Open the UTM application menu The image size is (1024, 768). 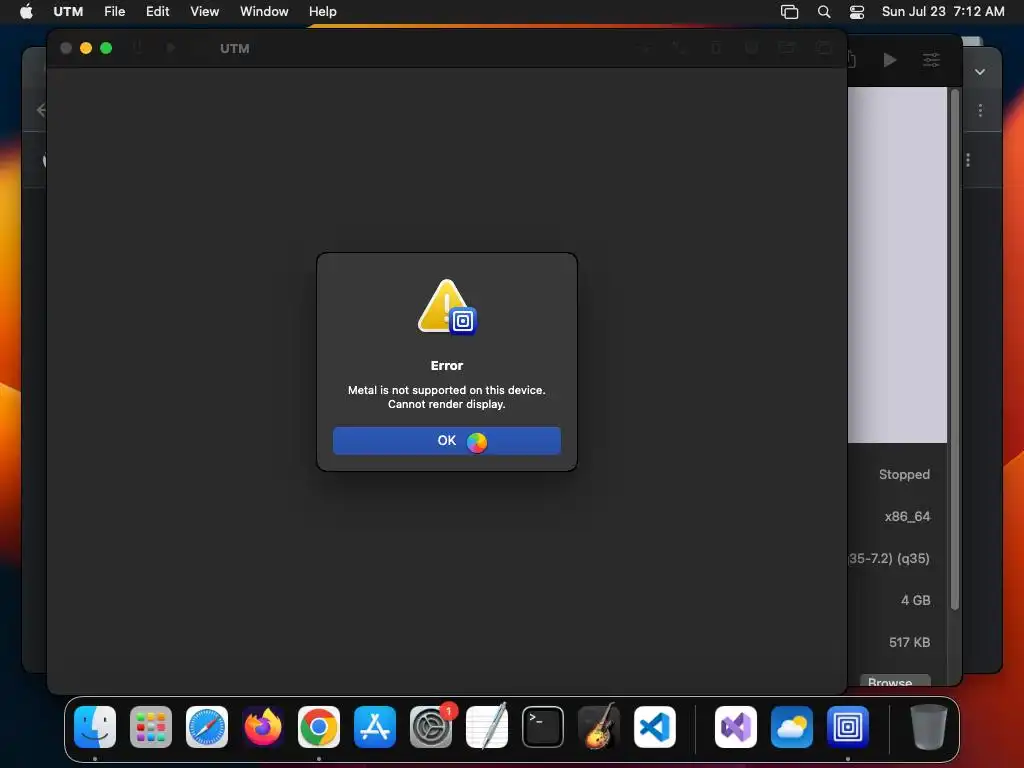(x=68, y=12)
